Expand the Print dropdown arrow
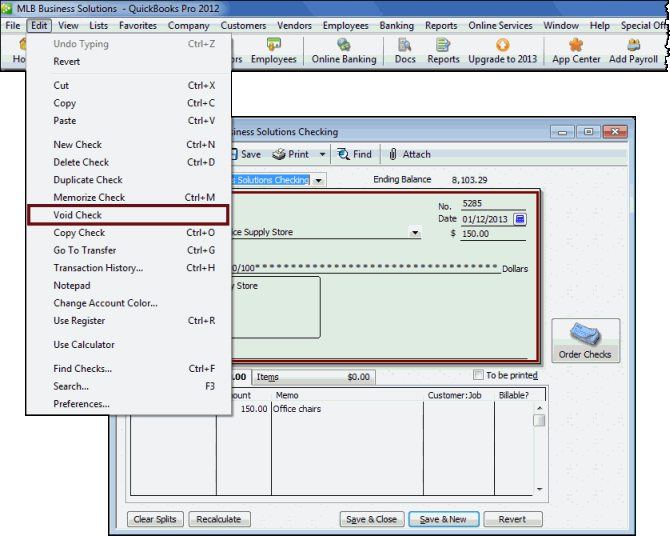This screenshot has height=536, width=670. point(323,154)
